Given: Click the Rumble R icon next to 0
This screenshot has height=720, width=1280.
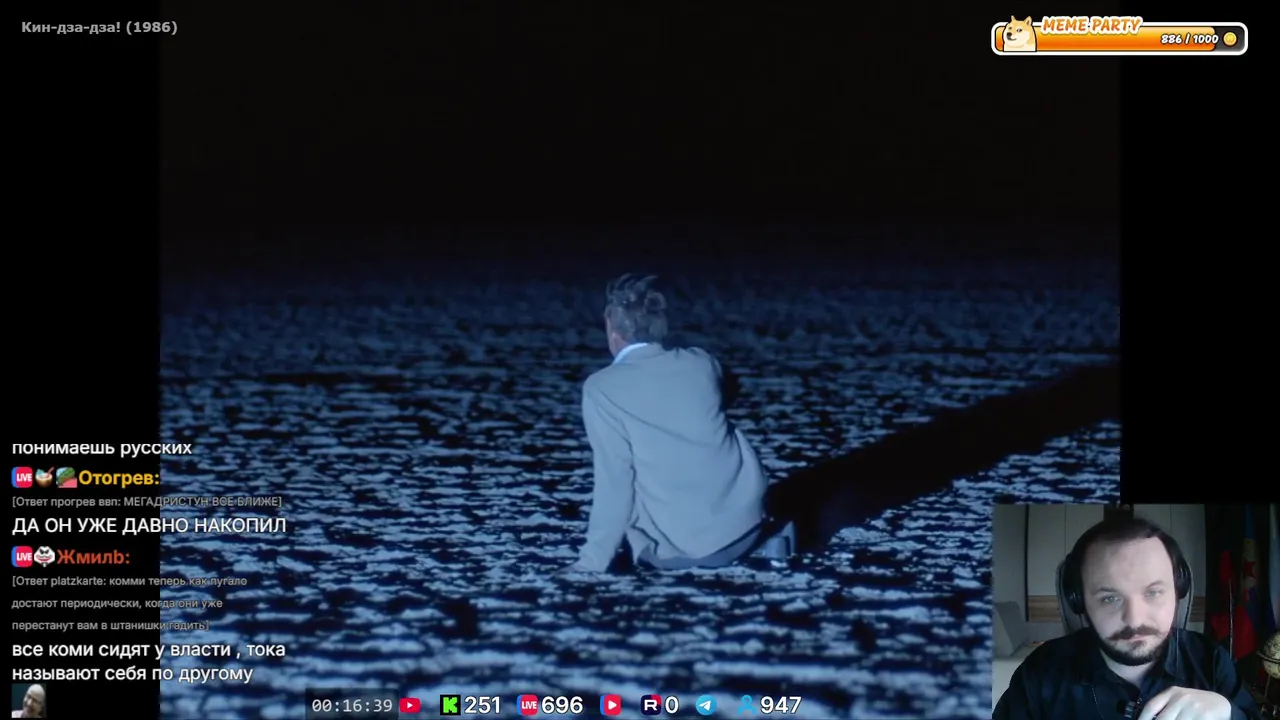Looking at the screenshot, I should click(x=651, y=706).
